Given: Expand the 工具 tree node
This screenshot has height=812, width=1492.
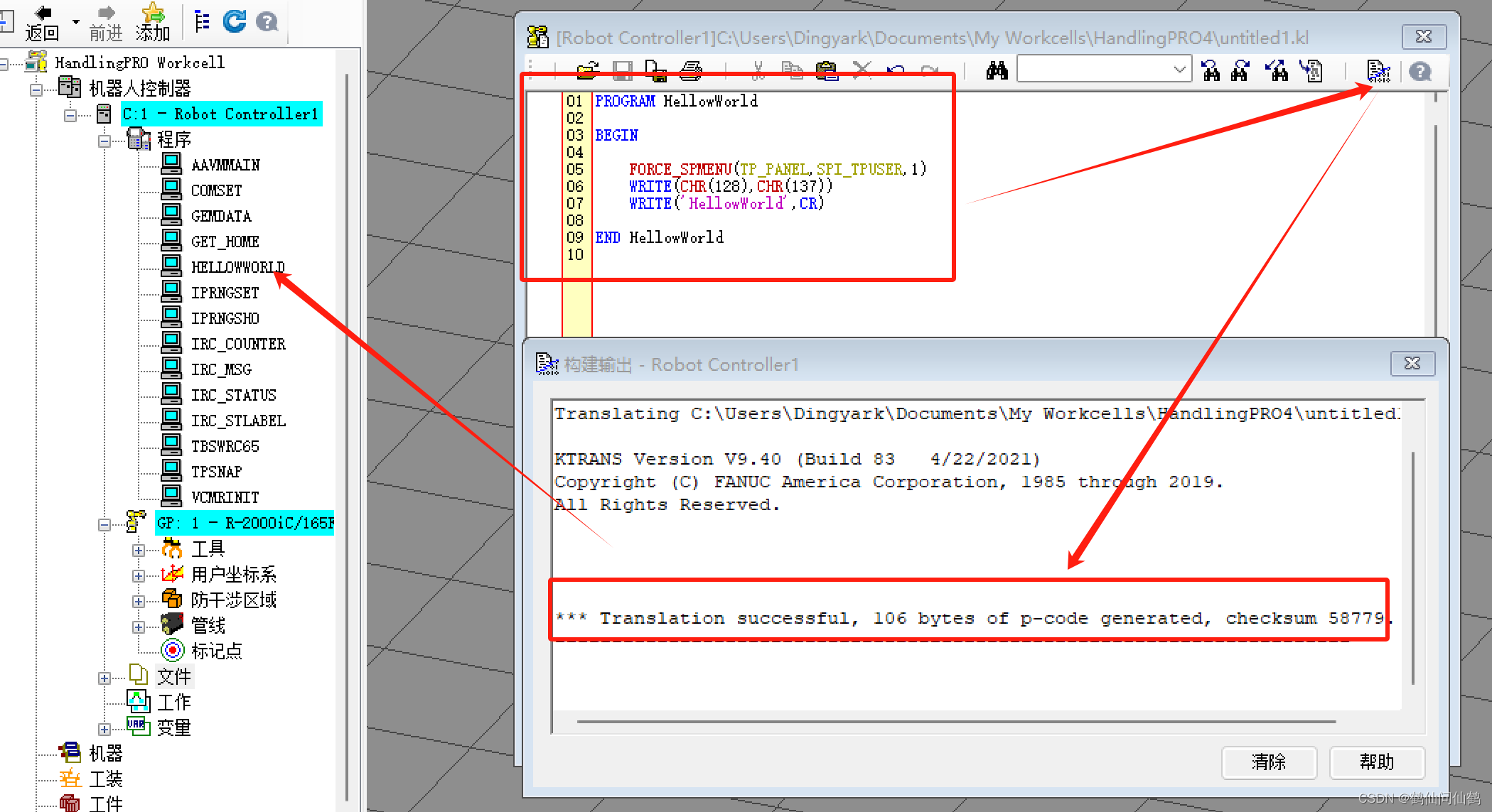Looking at the screenshot, I should click(x=139, y=550).
